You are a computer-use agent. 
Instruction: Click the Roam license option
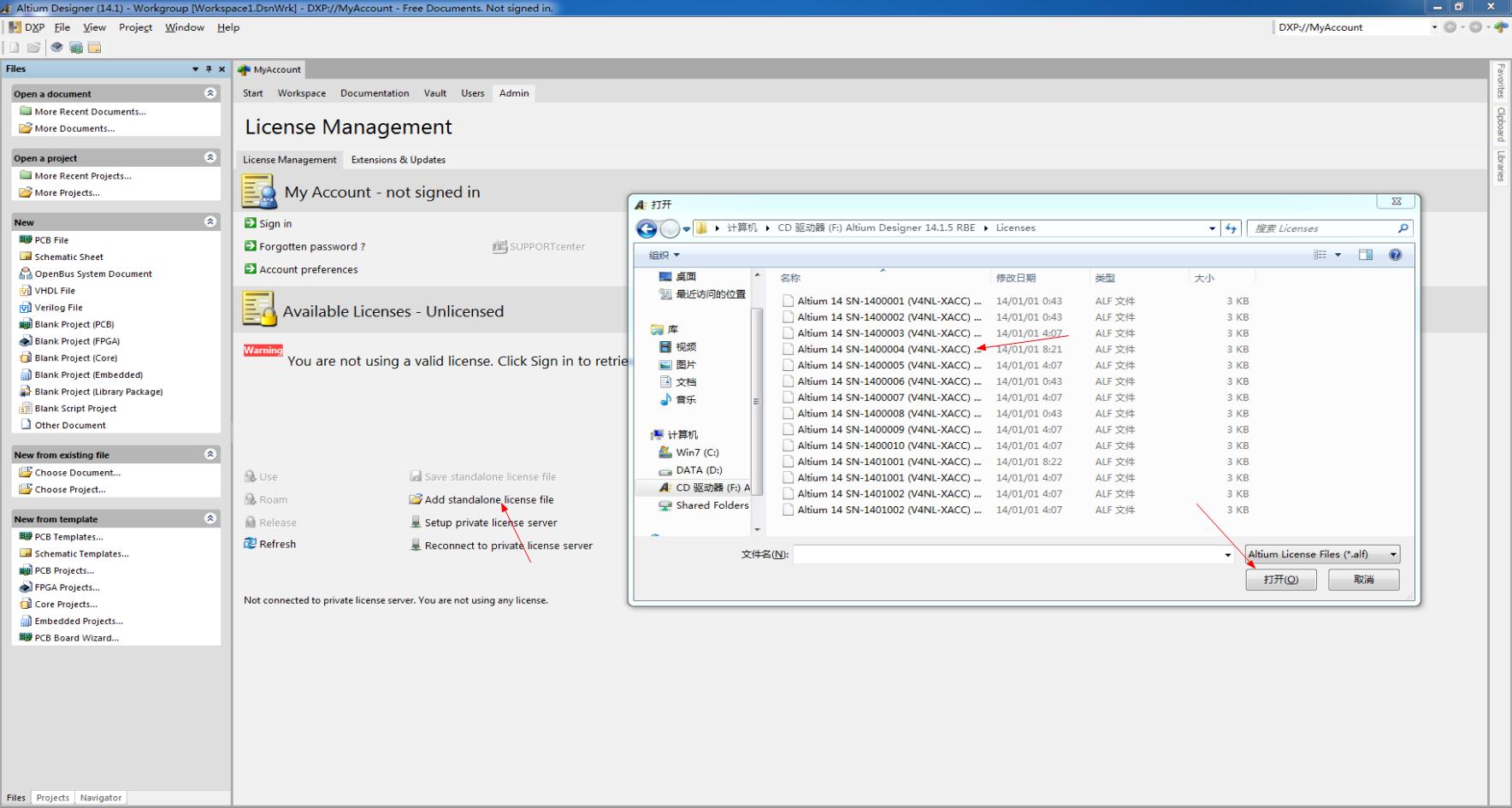coord(271,498)
